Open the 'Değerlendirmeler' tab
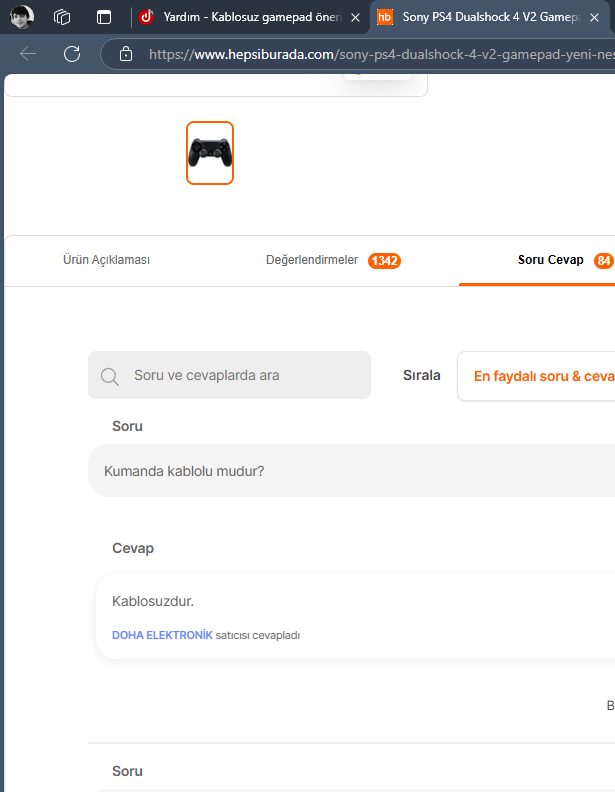The height and width of the screenshot is (792, 615). click(x=312, y=260)
